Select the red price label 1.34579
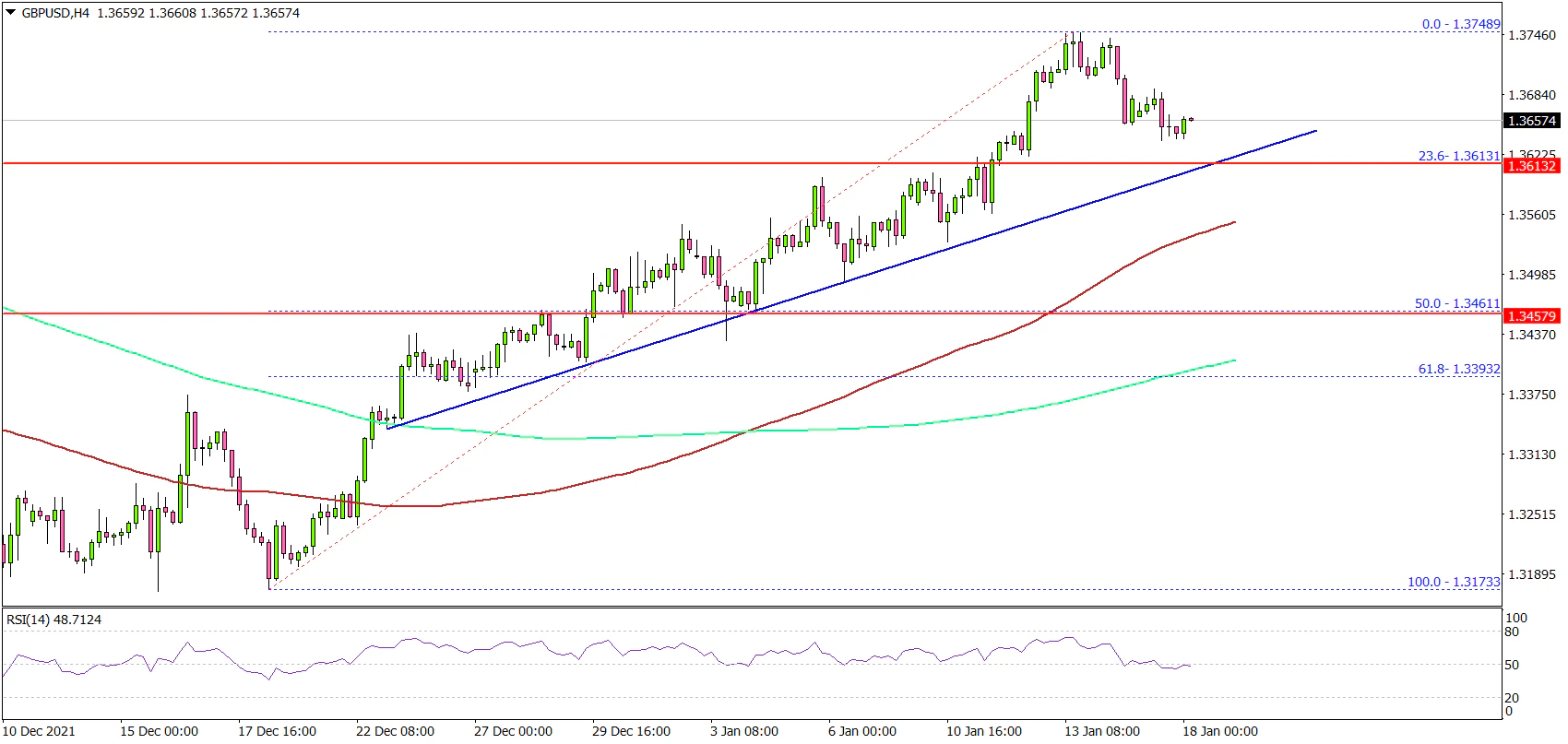 tap(1531, 316)
